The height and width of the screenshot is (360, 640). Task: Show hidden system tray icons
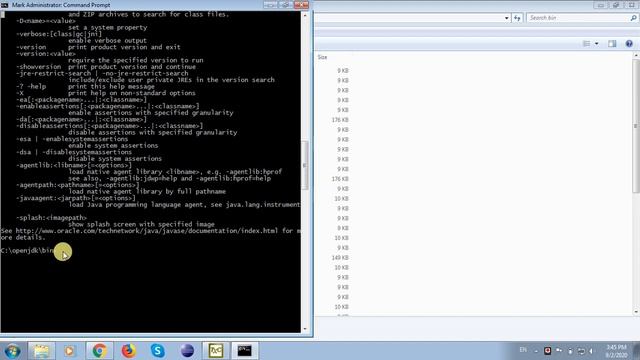click(536, 351)
